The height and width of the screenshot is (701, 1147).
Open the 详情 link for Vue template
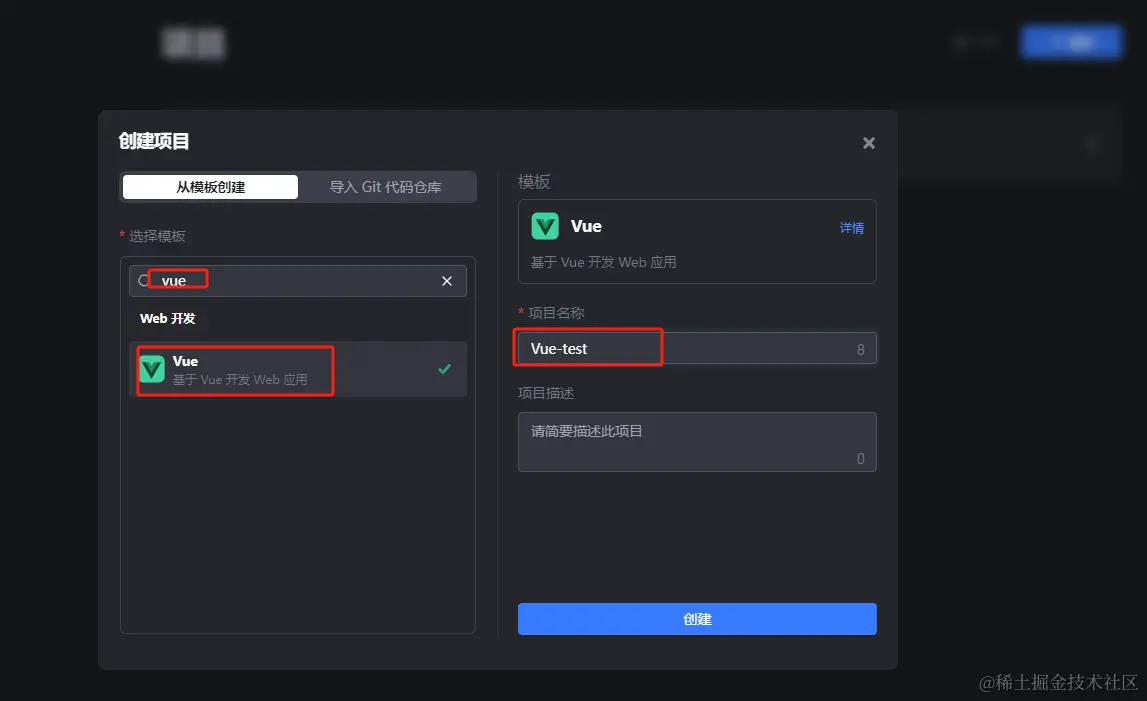(x=851, y=228)
